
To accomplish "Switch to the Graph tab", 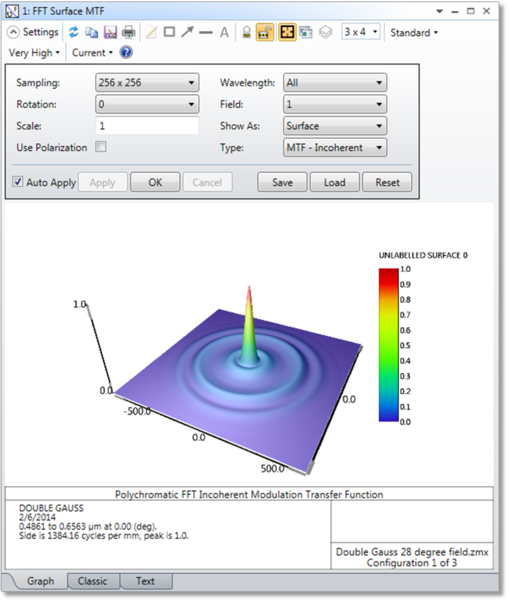I will pyautogui.click(x=40, y=581).
